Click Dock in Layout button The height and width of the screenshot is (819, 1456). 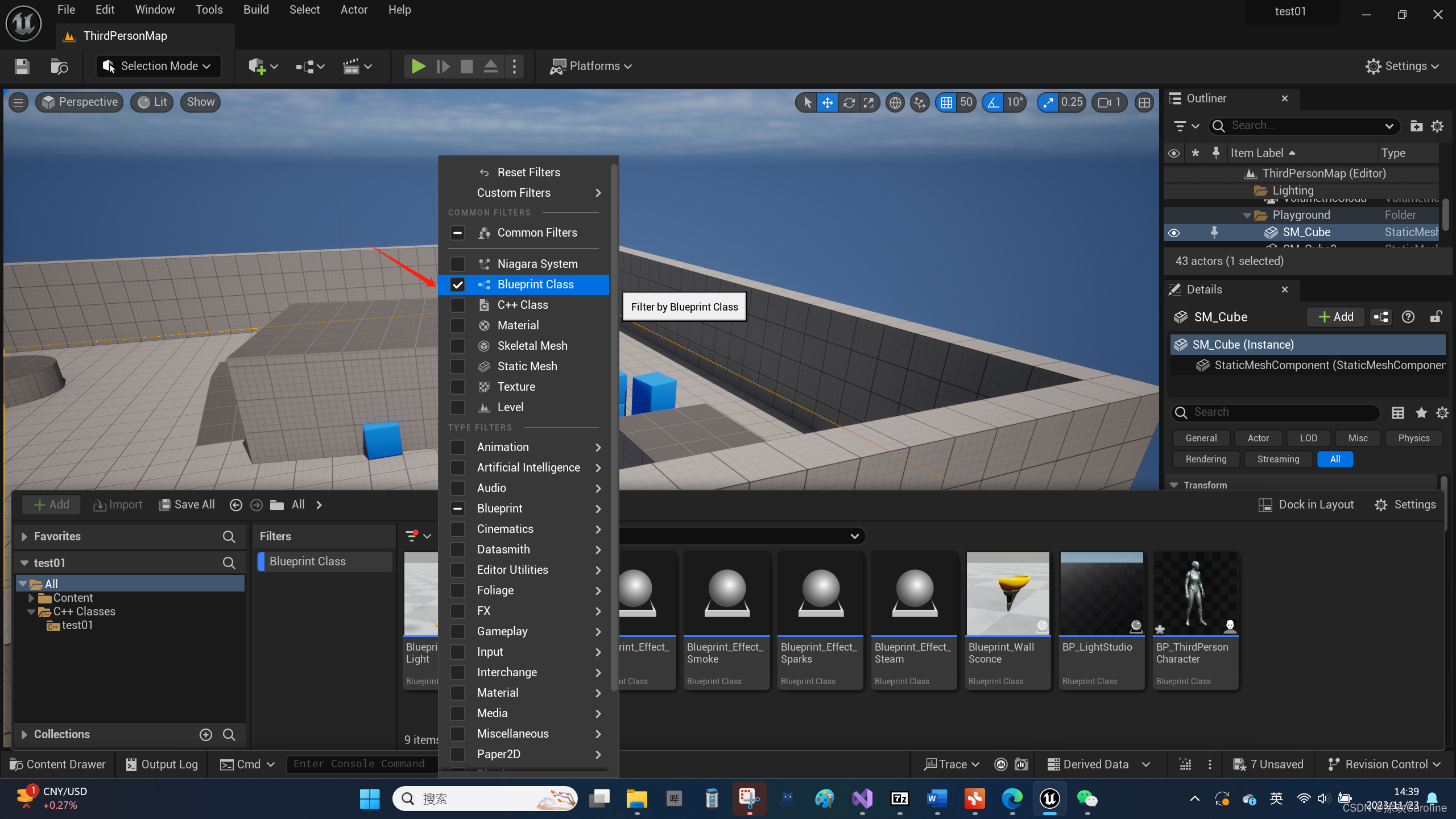[x=1306, y=504]
